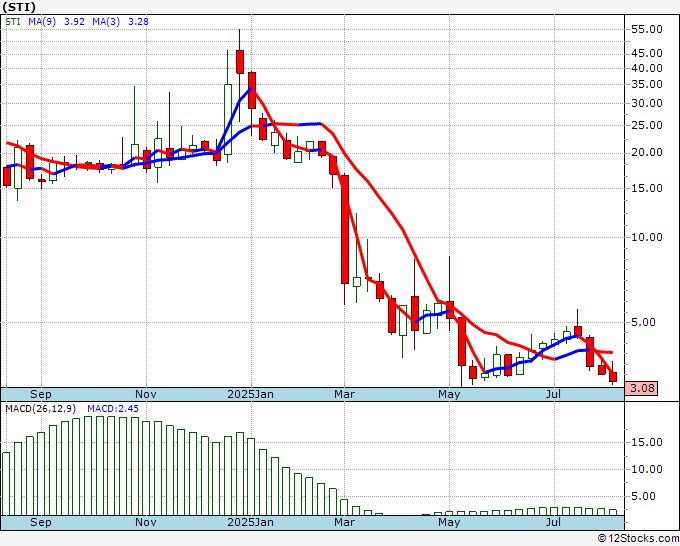The width and height of the screenshot is (680, 546).
Task: Click Sep on the MACD time axis
Action: click(x=41, y=522)
